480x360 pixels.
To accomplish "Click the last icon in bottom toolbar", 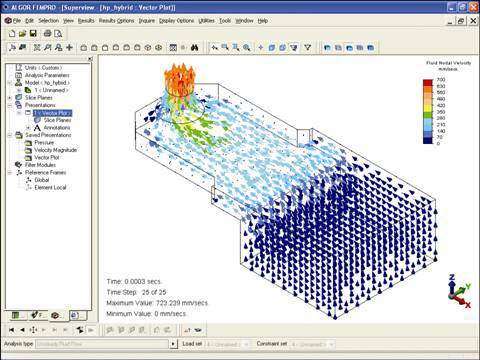I will (199, 330).
